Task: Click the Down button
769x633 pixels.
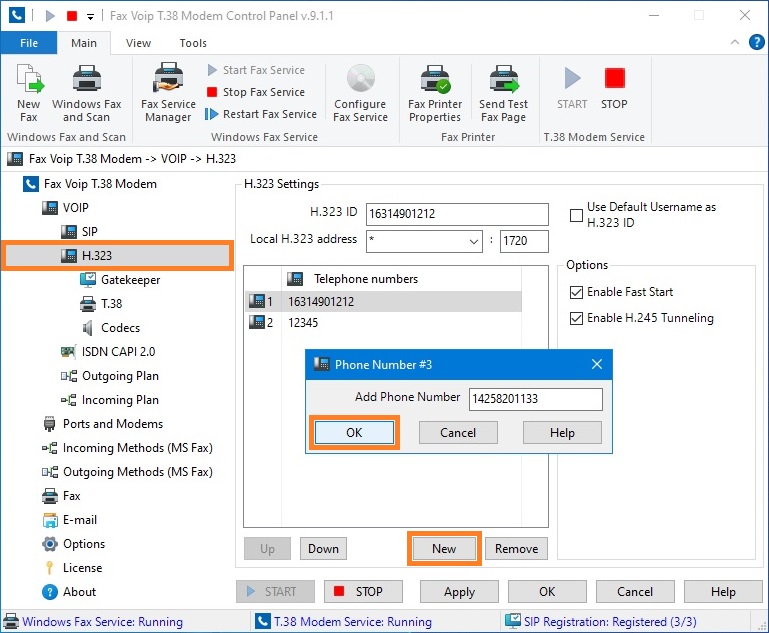Action: [x=323, y=549]
